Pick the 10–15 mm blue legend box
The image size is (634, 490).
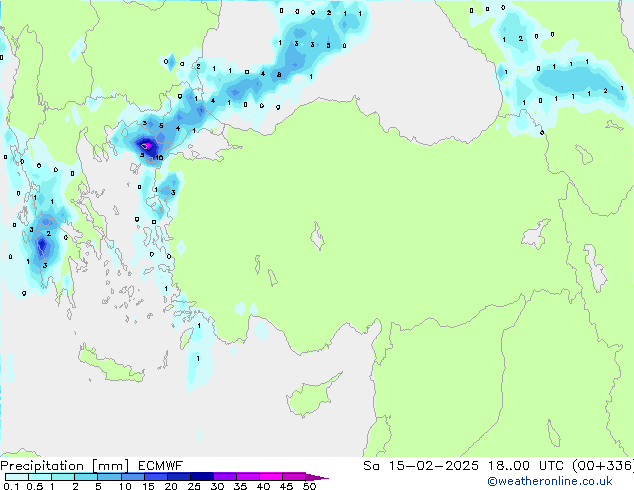click(132, 477)
